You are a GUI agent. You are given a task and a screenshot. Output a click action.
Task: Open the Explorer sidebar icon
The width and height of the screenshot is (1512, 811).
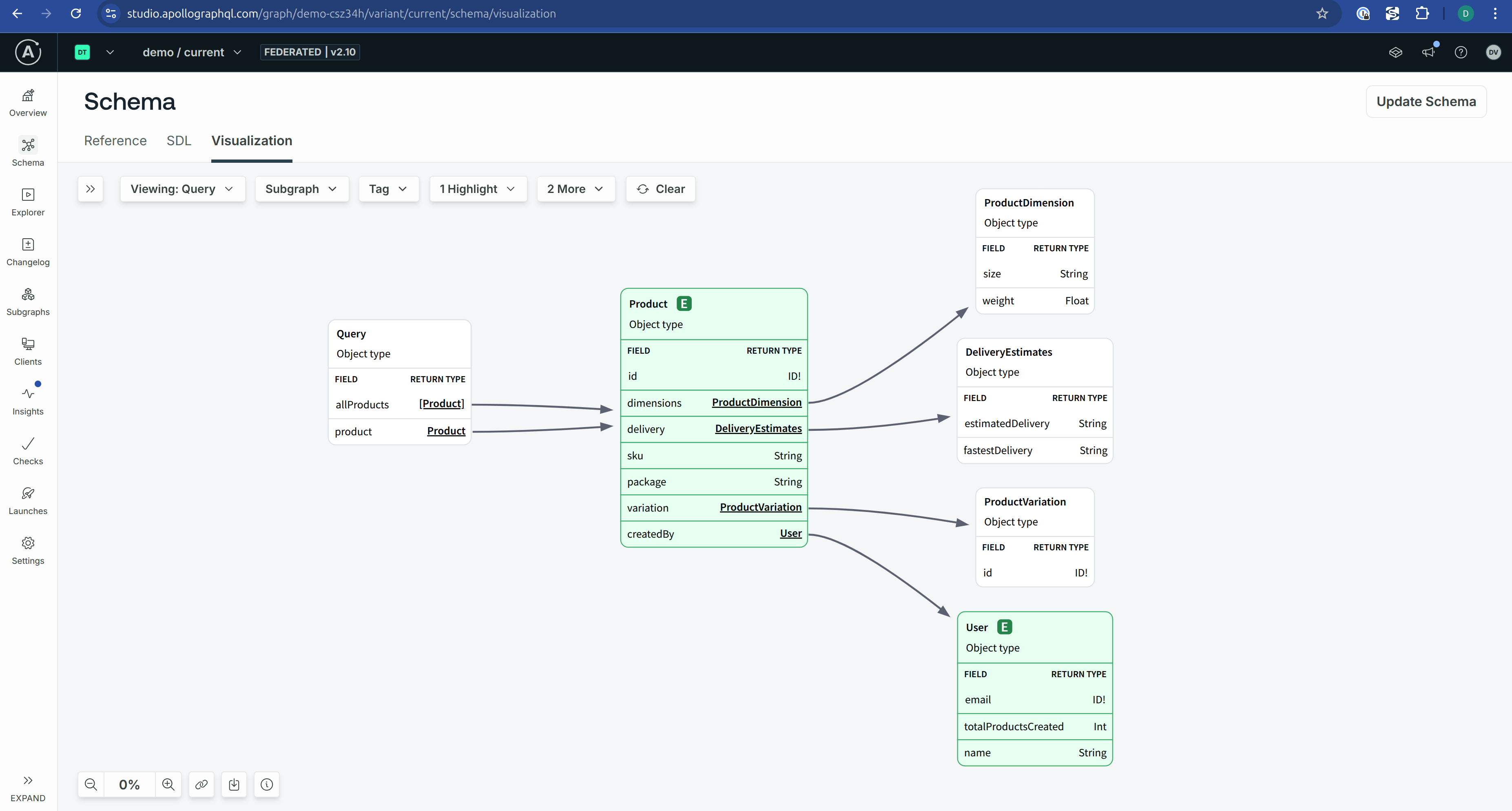tap(28, 202)
